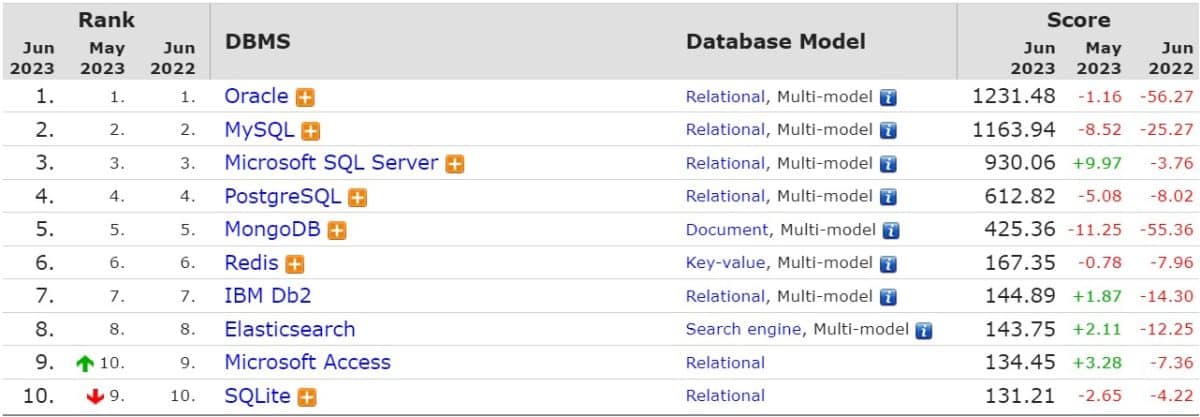Open the Microsoft Access link
The width and height of the screenshot is (1200, 417).
307,362
